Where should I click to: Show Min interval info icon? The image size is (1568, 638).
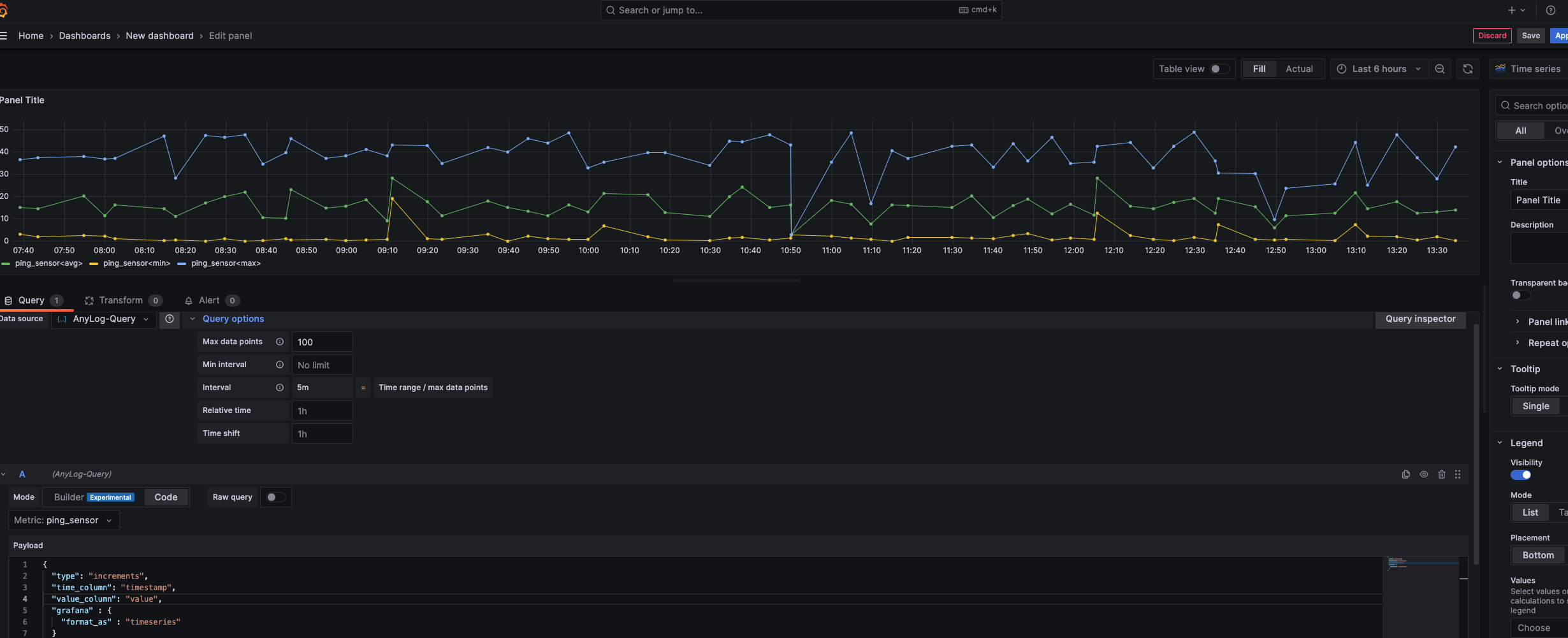point(280,365)
